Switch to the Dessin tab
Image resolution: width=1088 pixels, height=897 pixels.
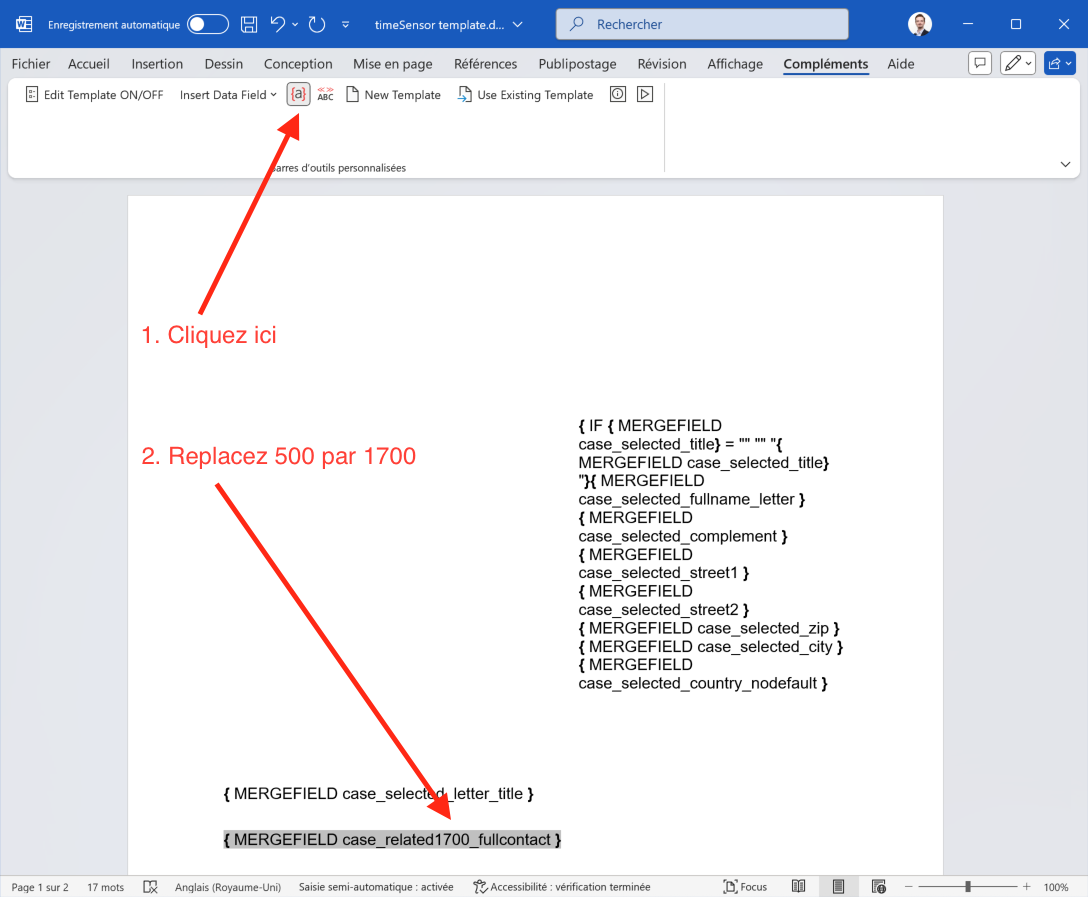(x=223, y=64)
